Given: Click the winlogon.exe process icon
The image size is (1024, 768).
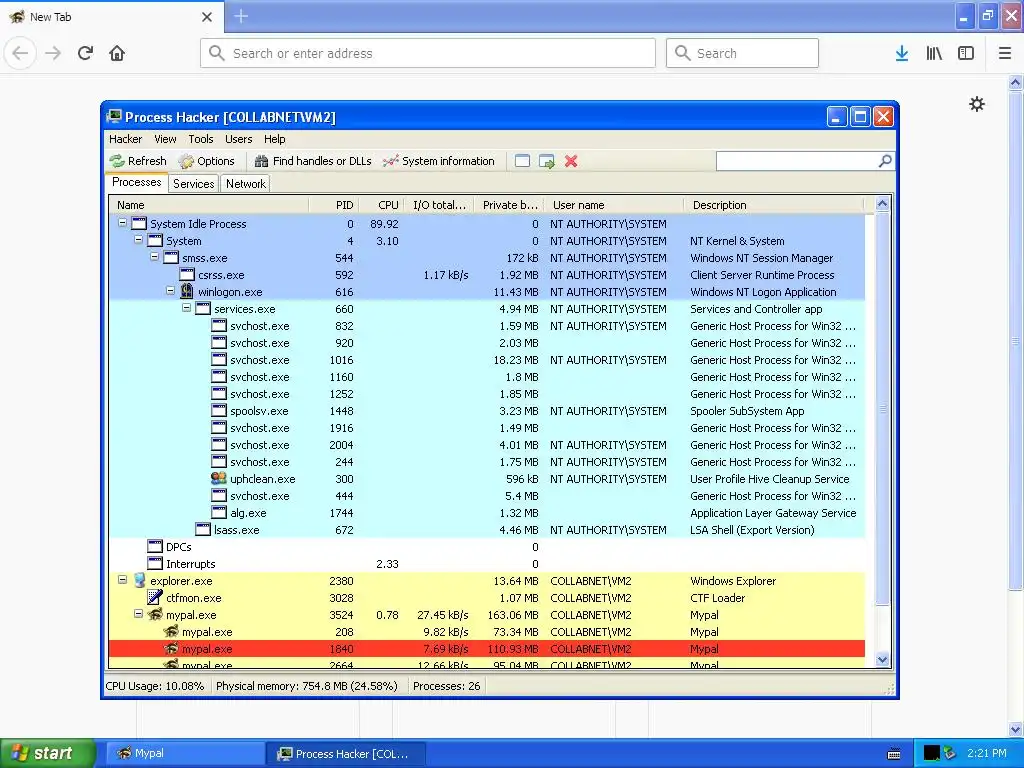Looking at the screenshot, I should click(x=187, y=291).
